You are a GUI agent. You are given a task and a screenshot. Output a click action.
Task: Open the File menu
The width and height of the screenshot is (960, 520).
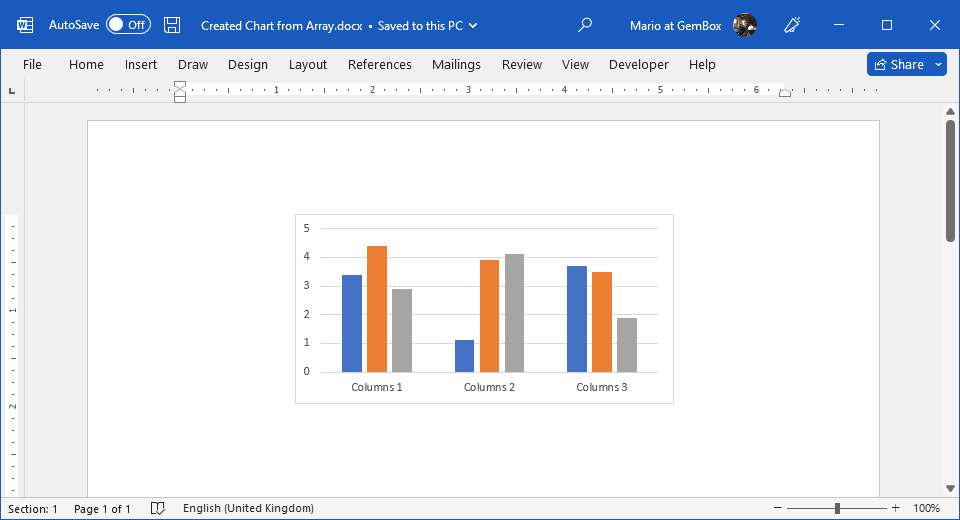(32, 64)
